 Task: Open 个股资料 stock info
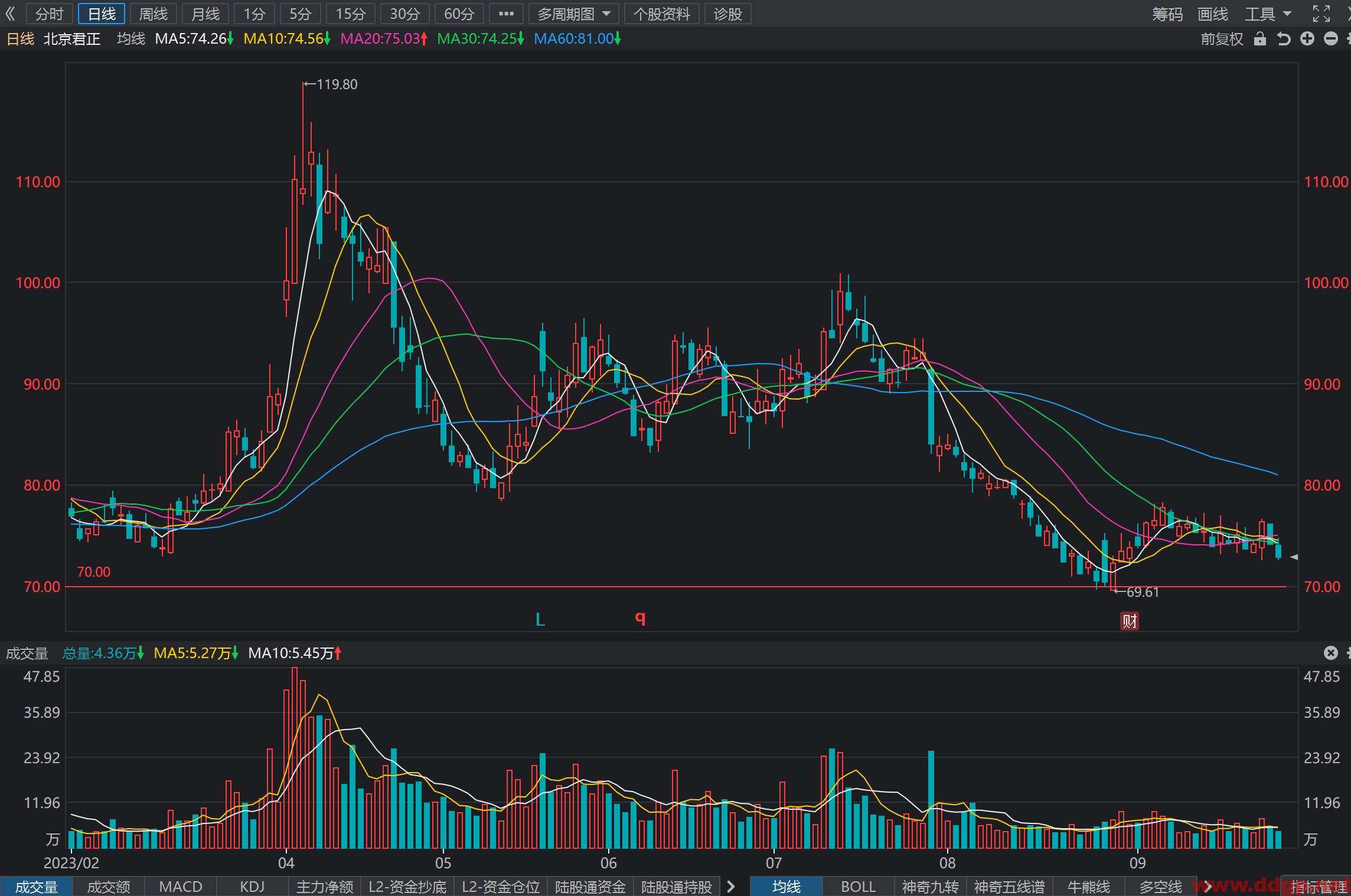click(x=662, y=14)
